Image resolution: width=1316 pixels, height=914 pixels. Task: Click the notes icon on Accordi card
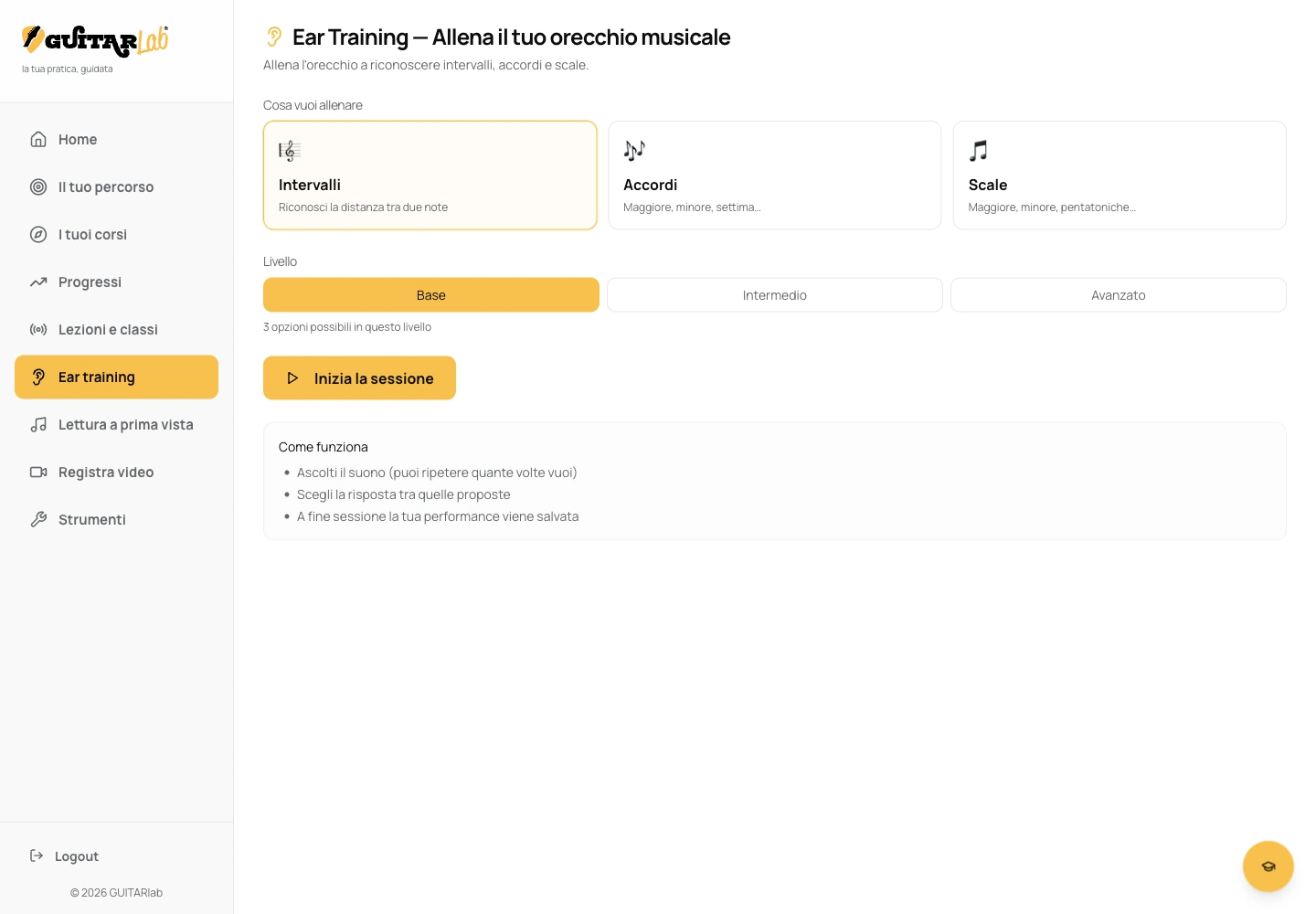pos(634,151)
